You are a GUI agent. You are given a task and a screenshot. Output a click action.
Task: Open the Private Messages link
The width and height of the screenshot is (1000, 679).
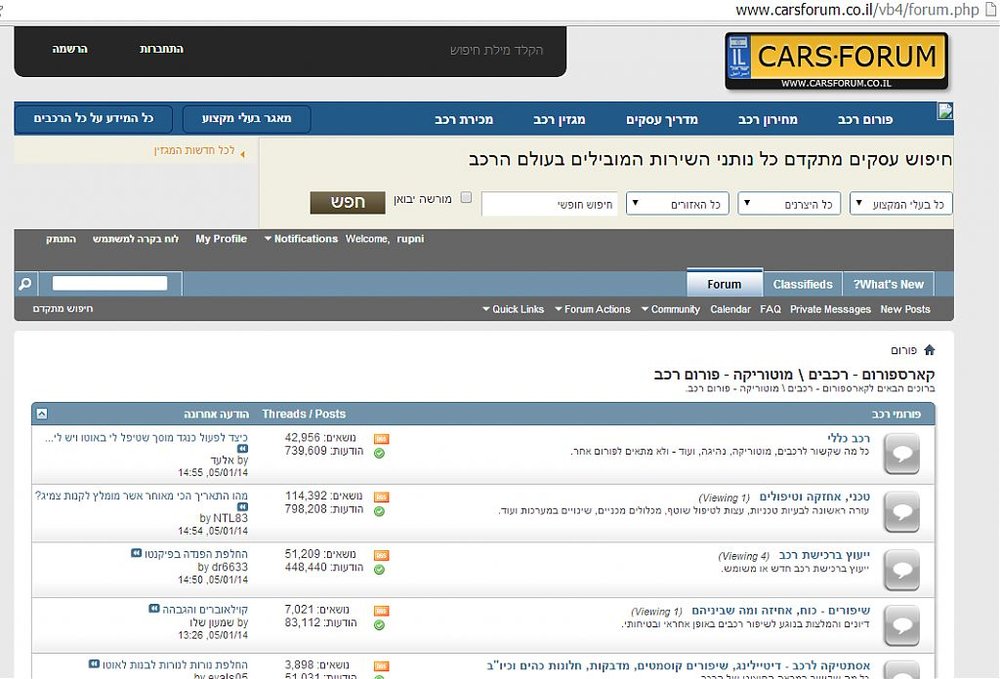(830, 309)
